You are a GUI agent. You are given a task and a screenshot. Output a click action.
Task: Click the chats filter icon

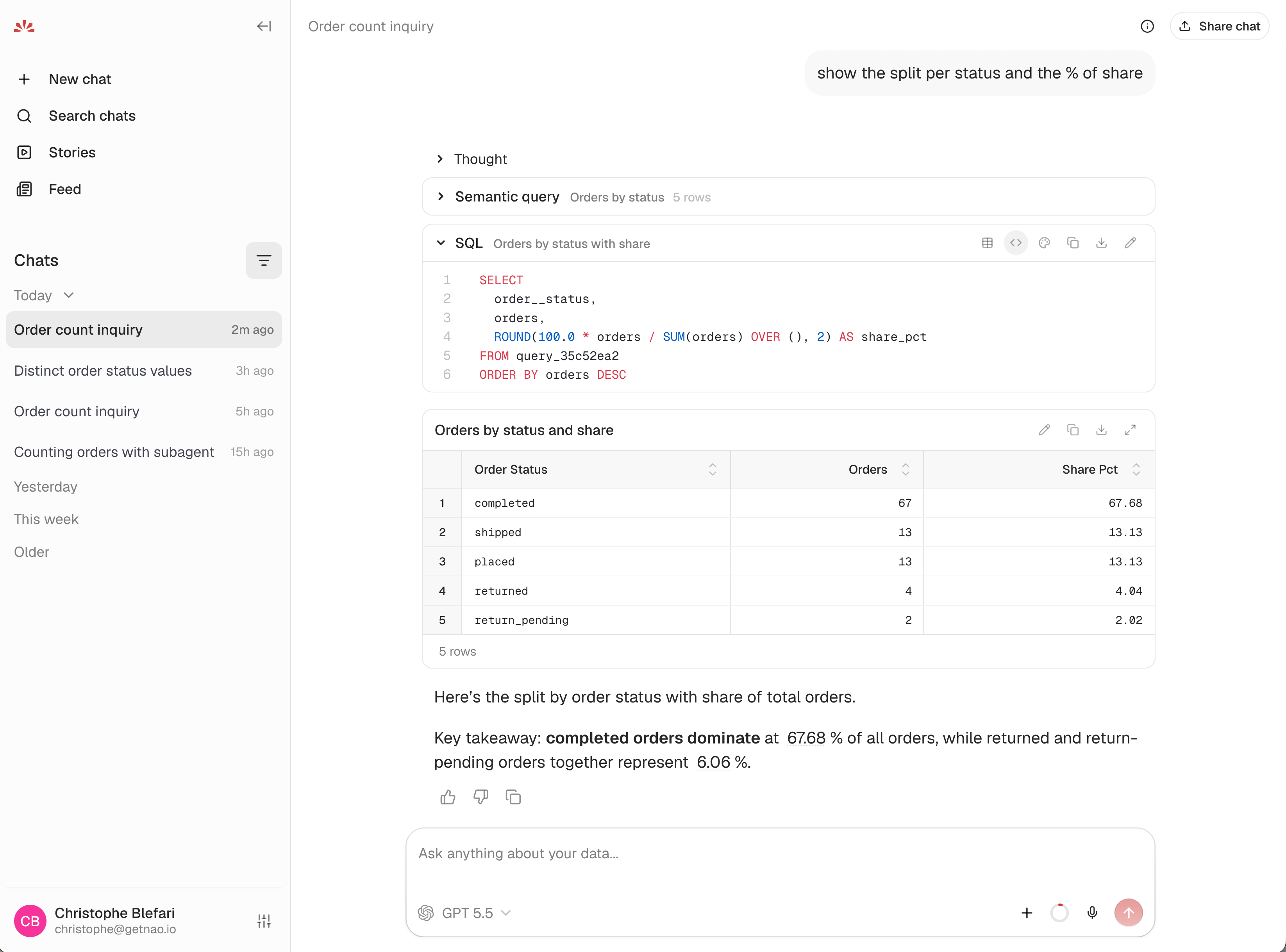264,260
